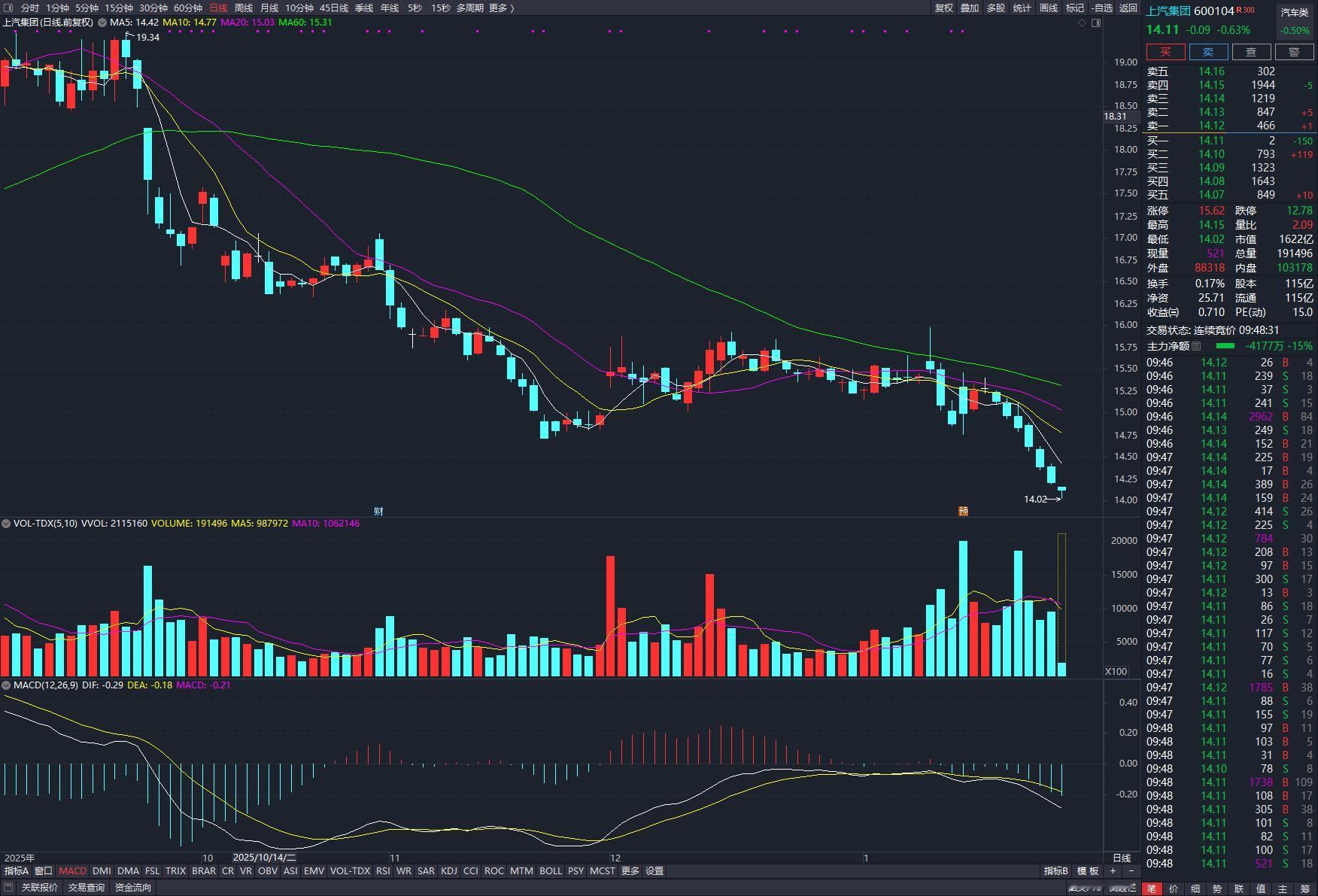Open the 关联报价 related quotes tab
The image size is (1318, 896).
click(40, 888)
